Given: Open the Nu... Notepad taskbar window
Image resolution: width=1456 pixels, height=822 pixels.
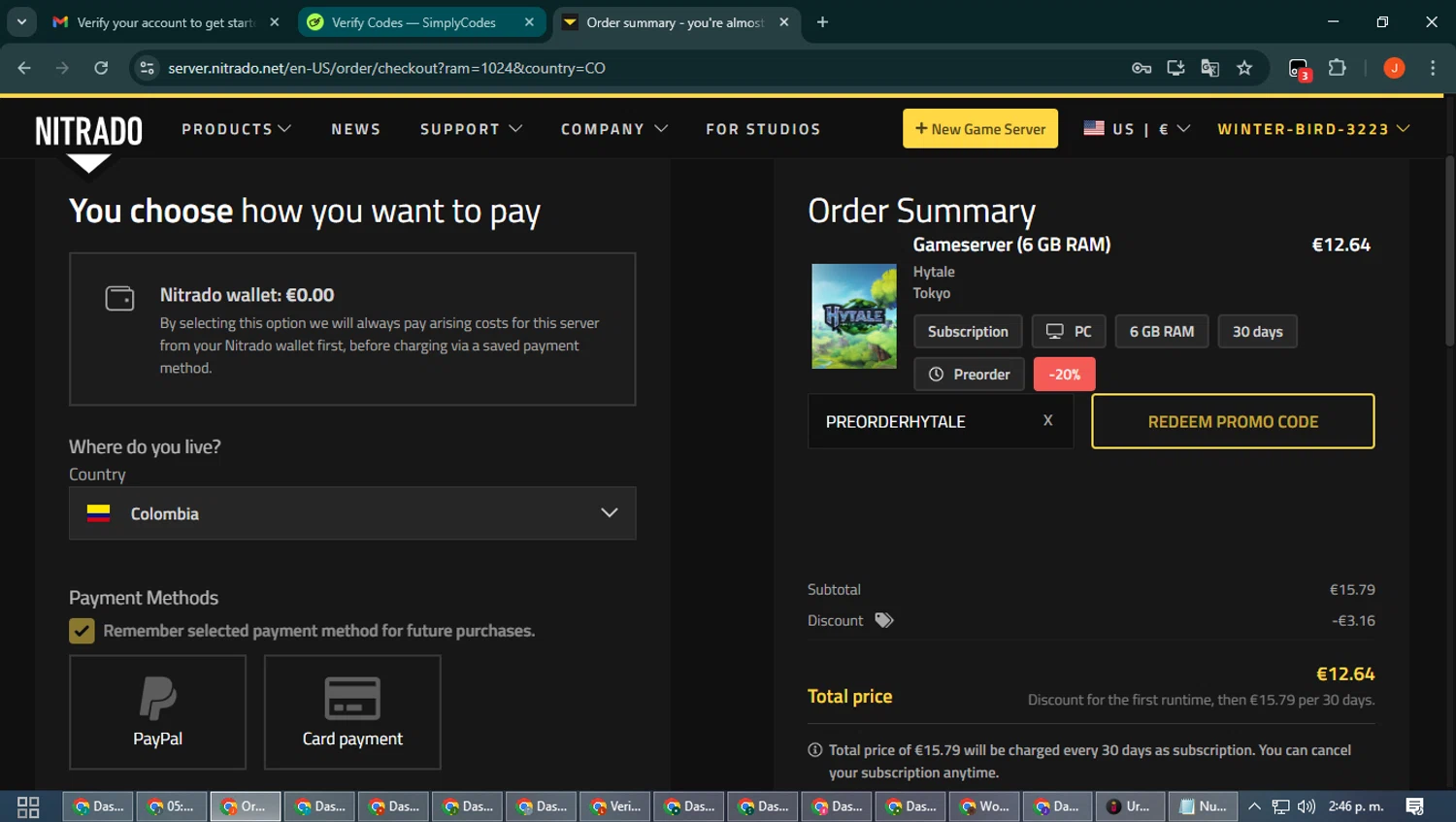Looking at the screenshot, I should coord(1203,806).
